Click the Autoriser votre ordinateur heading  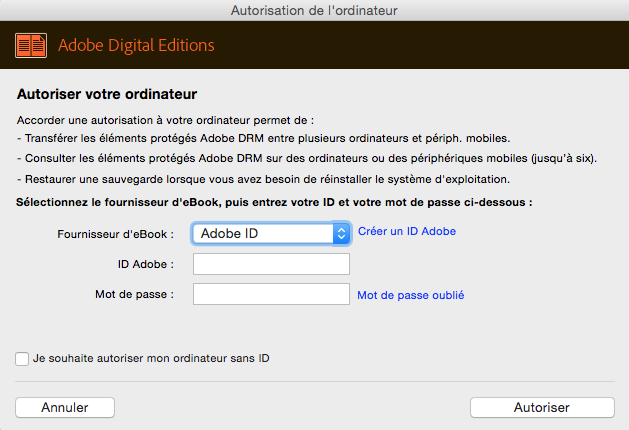pos(107,94)
